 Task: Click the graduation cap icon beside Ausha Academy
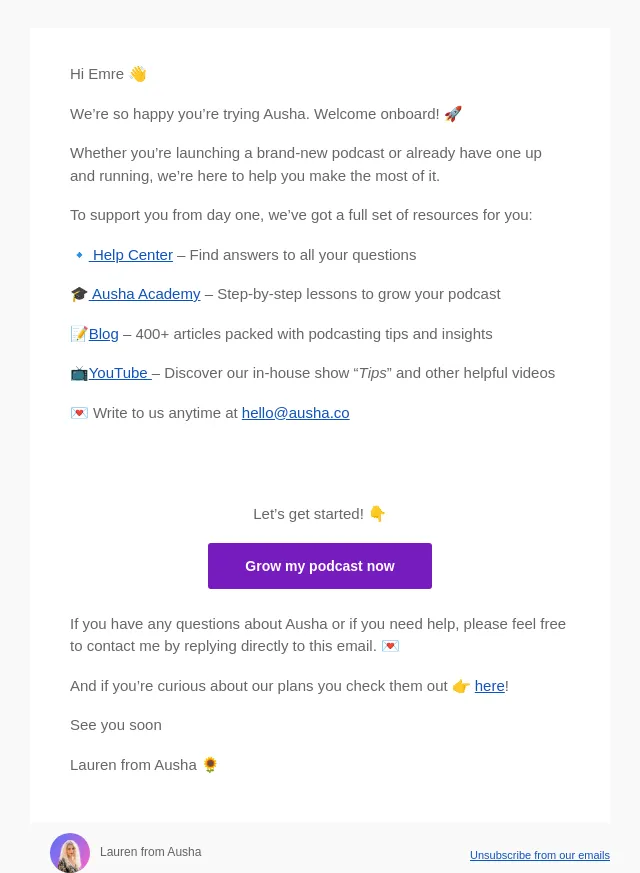click(x=79, y=294)
